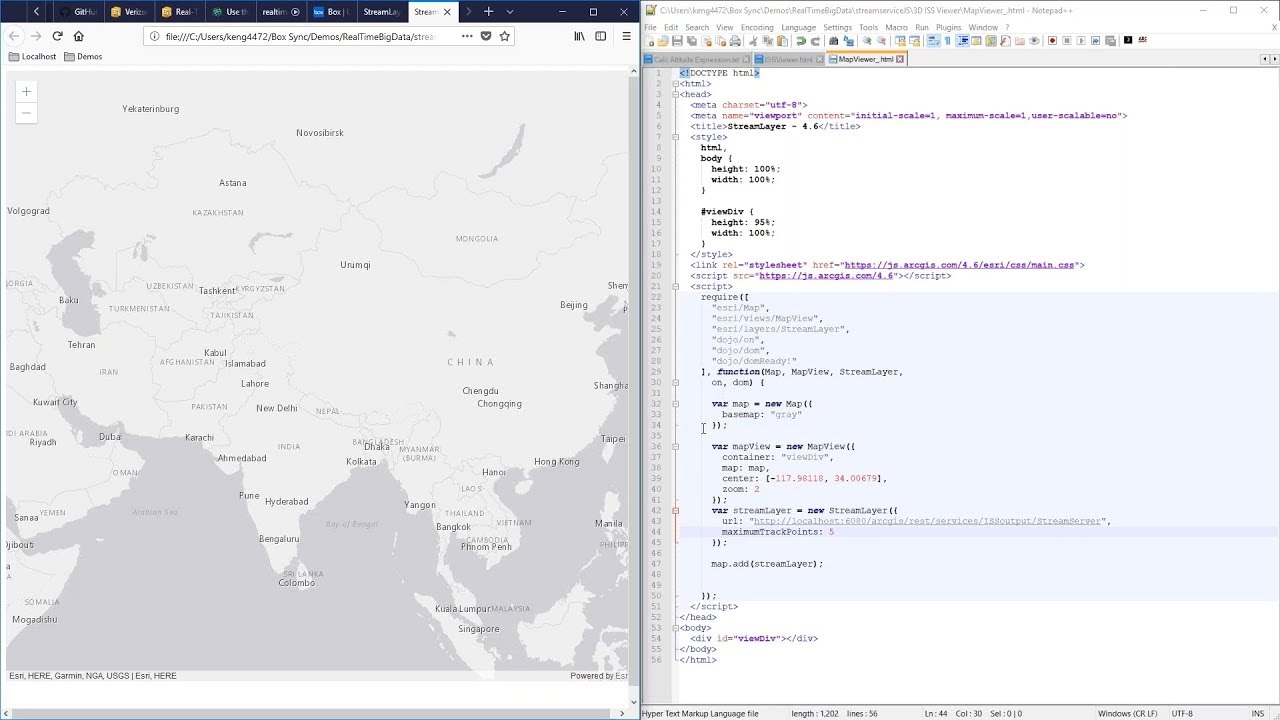The width and height of the screenshot is (1280, 720).
Task: Collapse the html fold marker at line 2
Action: pyautogui.click(x=676, y=84)
